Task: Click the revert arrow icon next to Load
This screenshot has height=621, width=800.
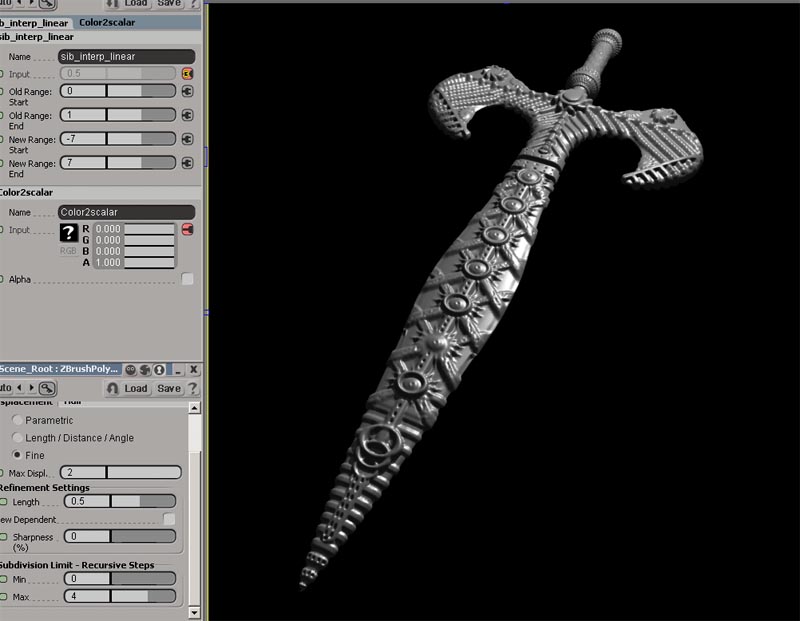Action: coord(113,388)
